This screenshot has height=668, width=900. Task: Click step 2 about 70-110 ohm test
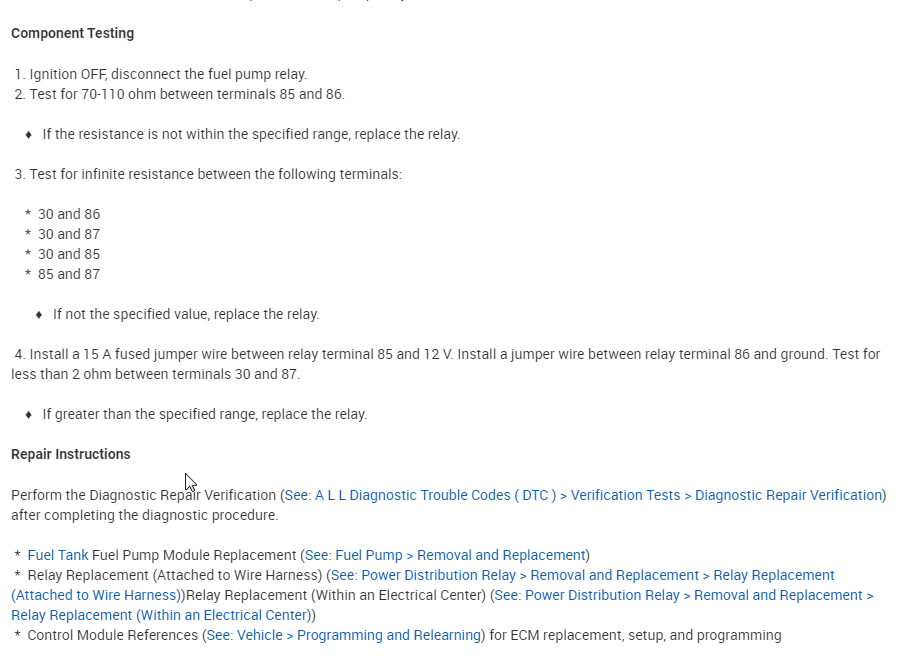tap(186, 94)
